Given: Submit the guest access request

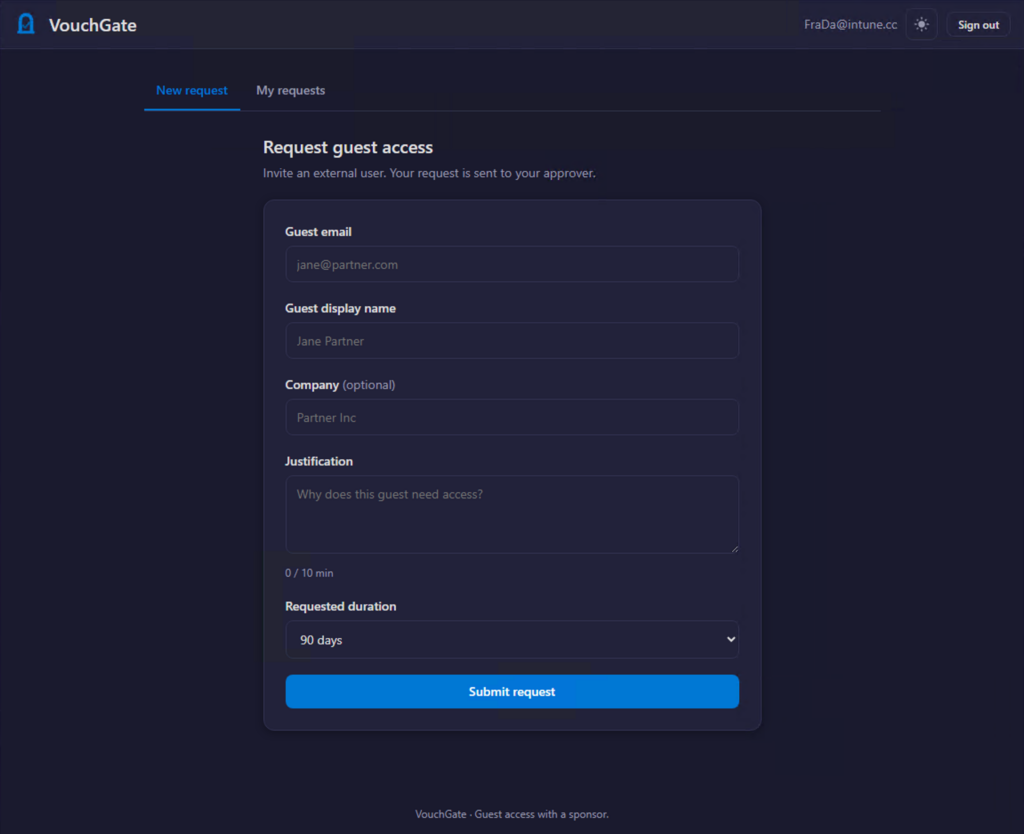Looking at the screenshot, I should [512, 692].
